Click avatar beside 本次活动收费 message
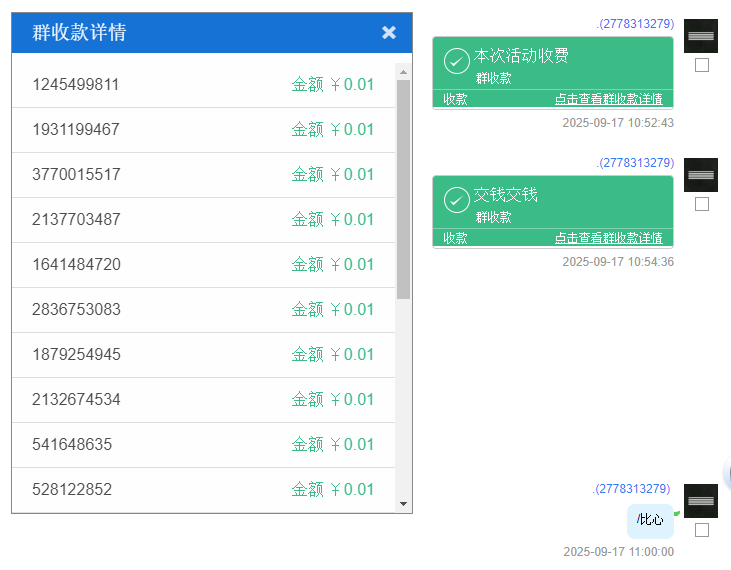 coord(701,36)
